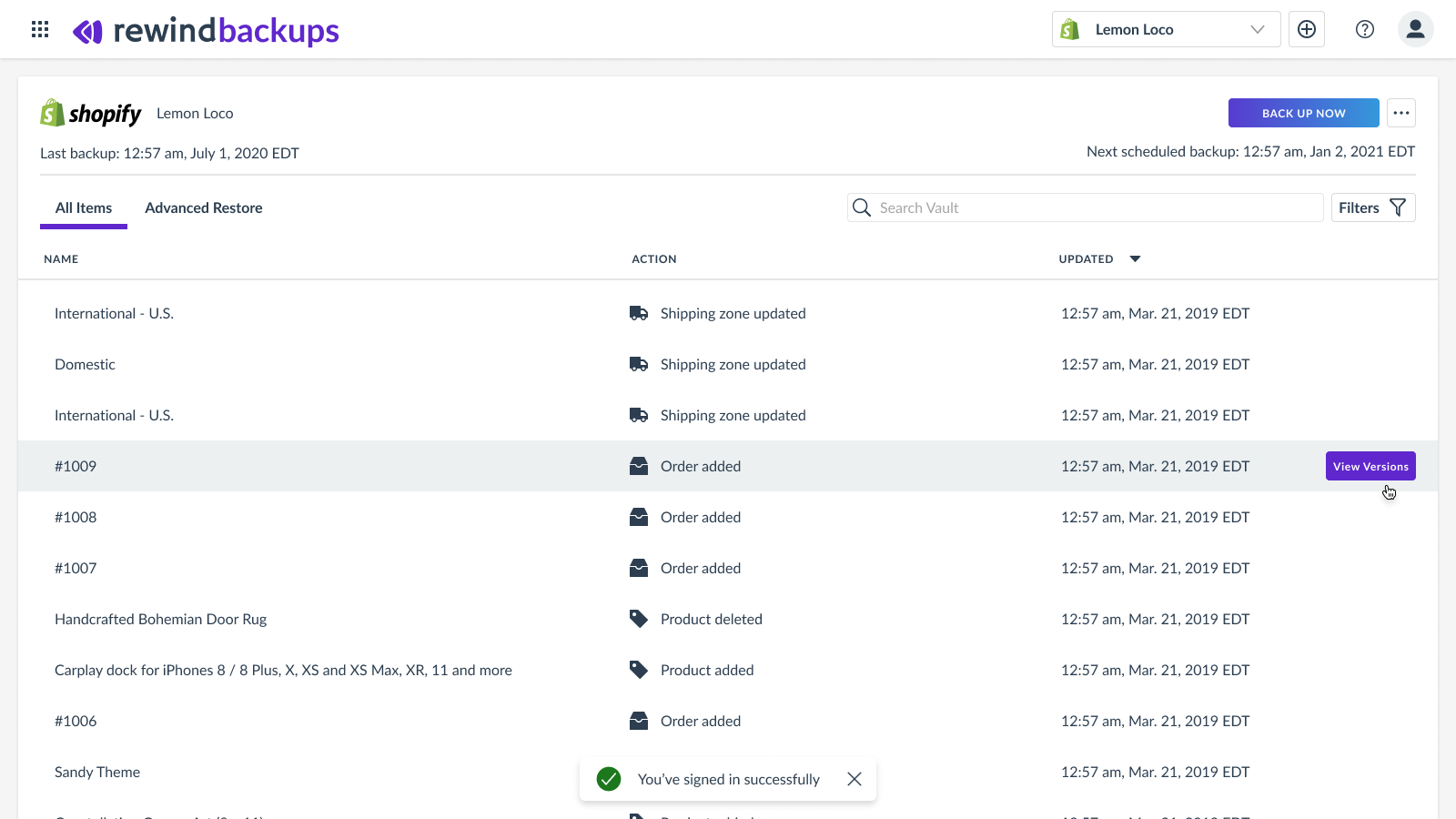Click the truck icon in the Domestic row
Screen dimensions: 1456x819
[x=639, y=364]
